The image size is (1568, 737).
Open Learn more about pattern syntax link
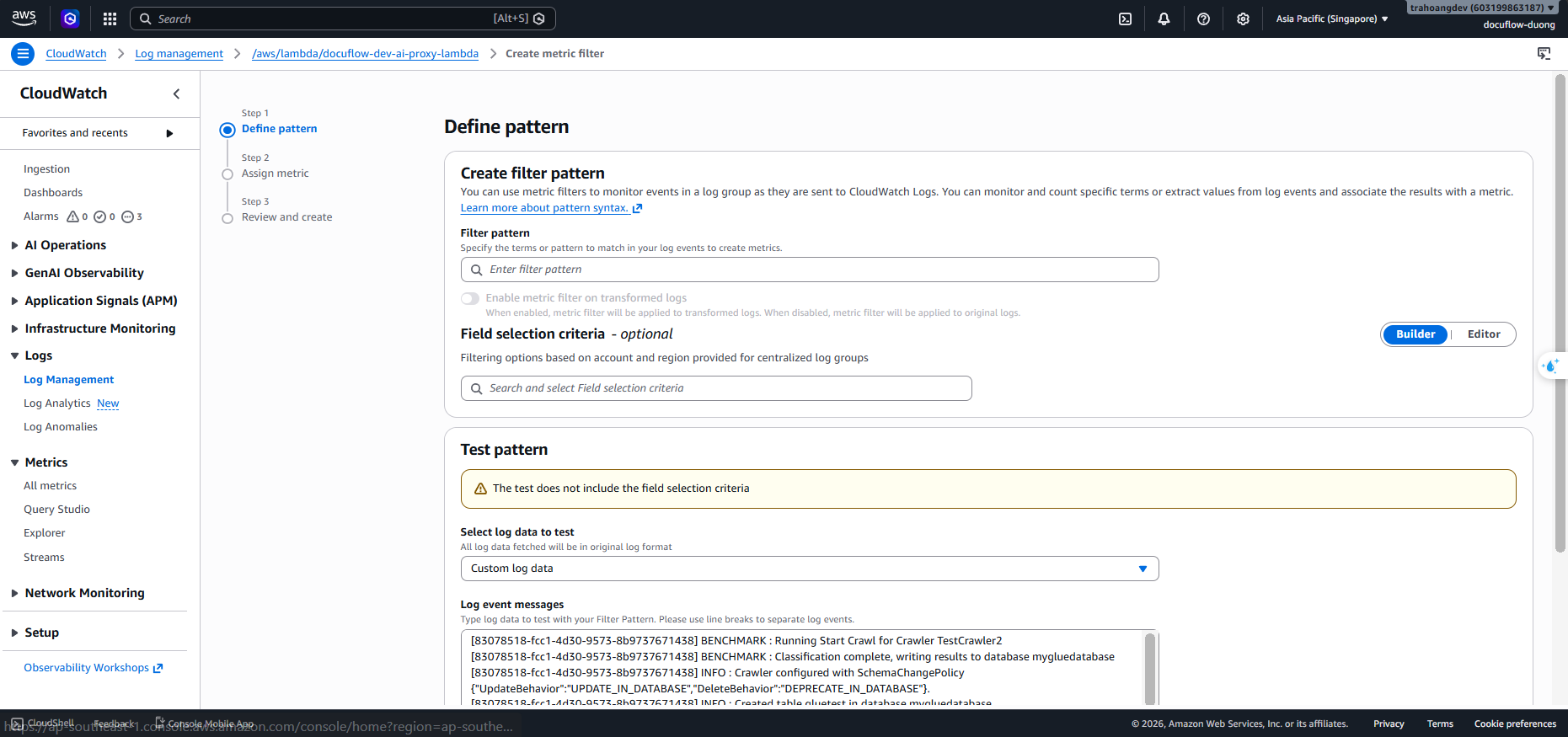(x=551, y=208)
